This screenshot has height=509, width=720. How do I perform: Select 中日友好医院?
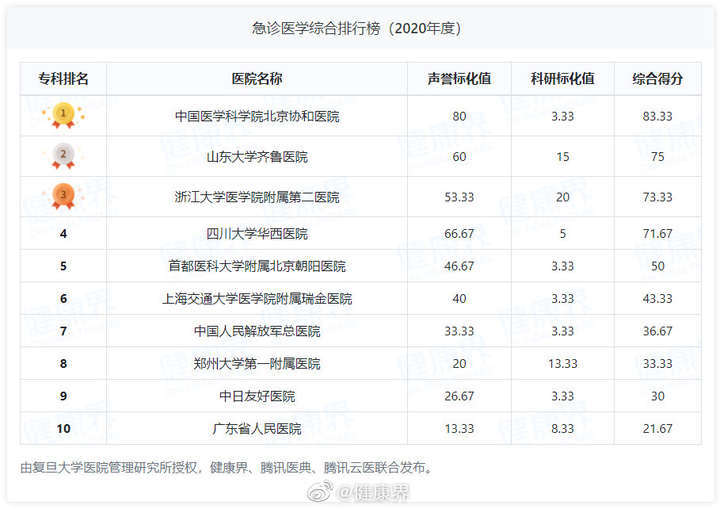(257, 396)
